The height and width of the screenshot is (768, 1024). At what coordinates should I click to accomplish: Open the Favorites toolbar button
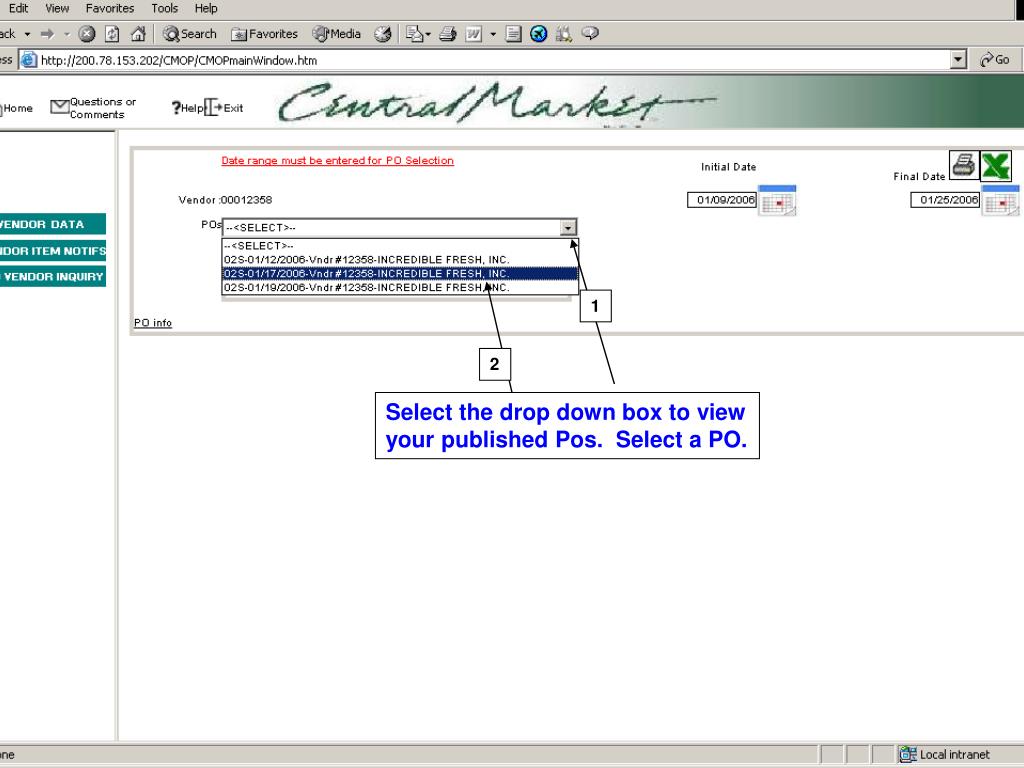point(264,34)
